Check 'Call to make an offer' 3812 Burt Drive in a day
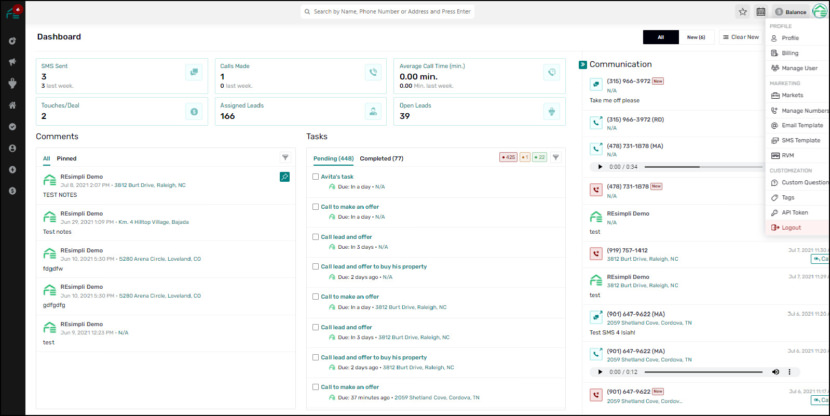 tap(315, 297)
